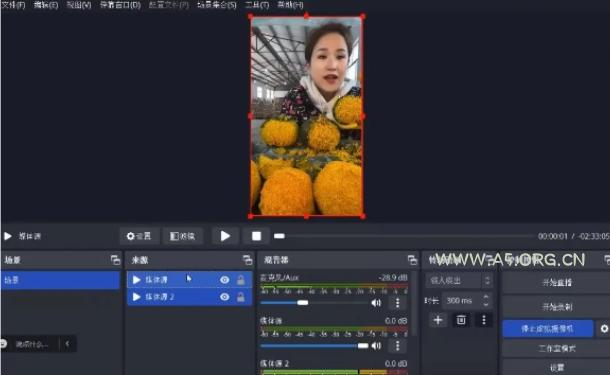Click the top-left red resize handle
This screenshot has width=610, height=375.
tap(251, 17)
